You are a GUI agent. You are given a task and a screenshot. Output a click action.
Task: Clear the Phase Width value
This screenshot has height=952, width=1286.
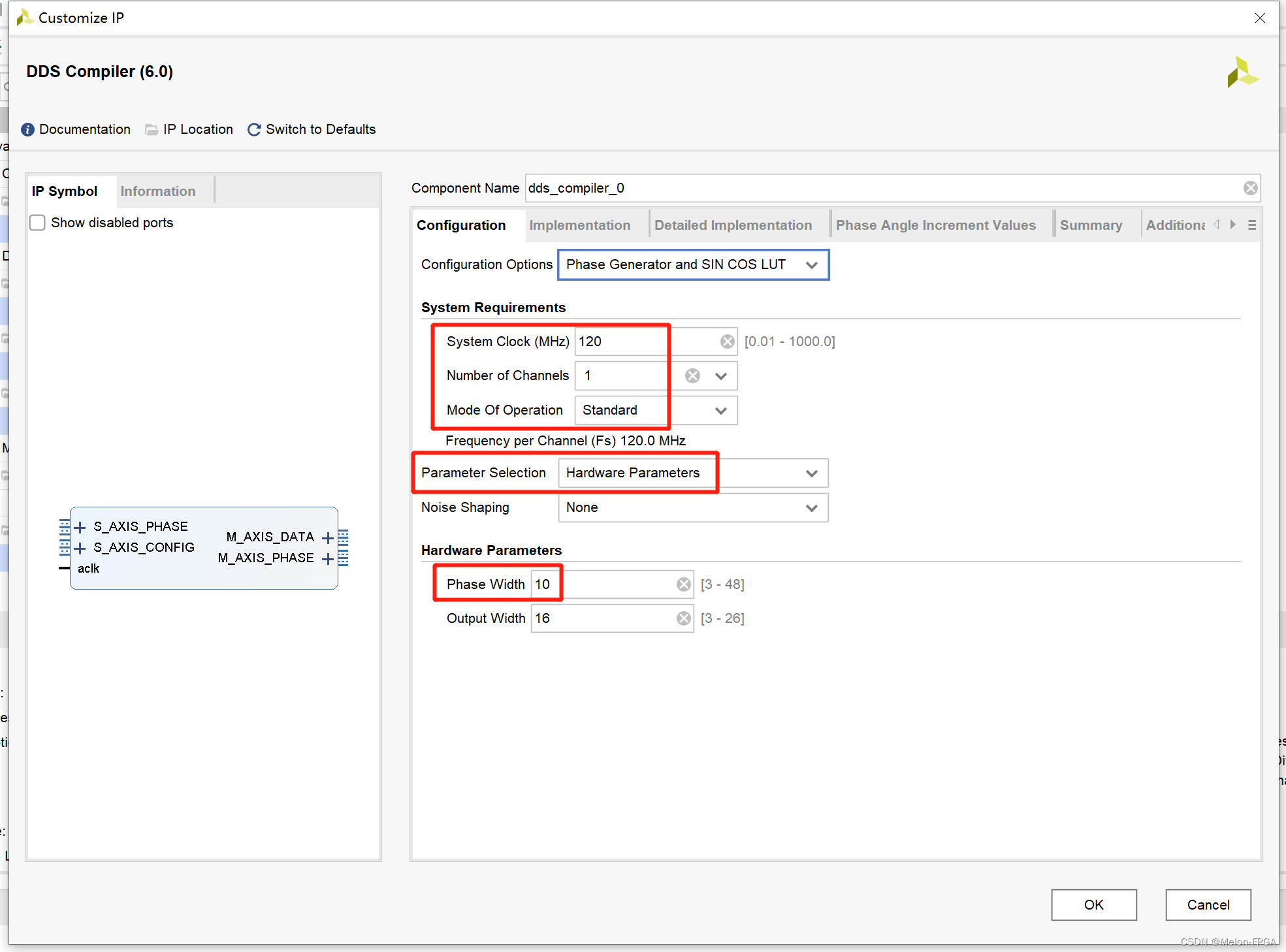683,584
